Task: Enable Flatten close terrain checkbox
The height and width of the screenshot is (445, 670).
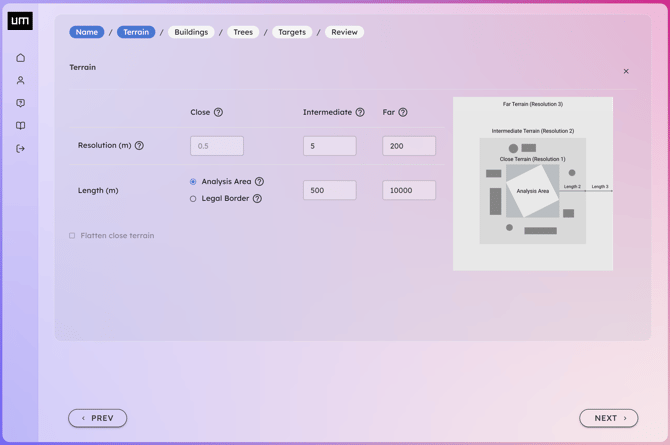Action: click(72, 236)
